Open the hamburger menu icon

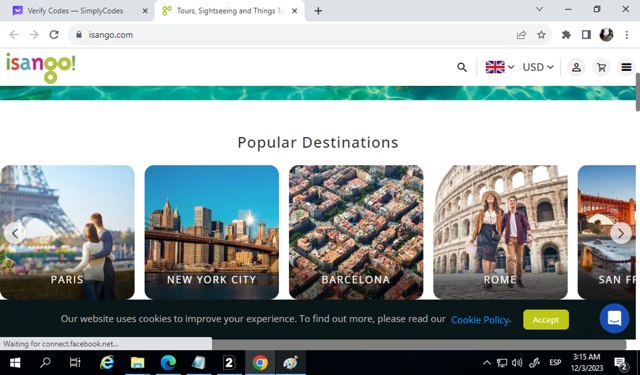point(627,67)
